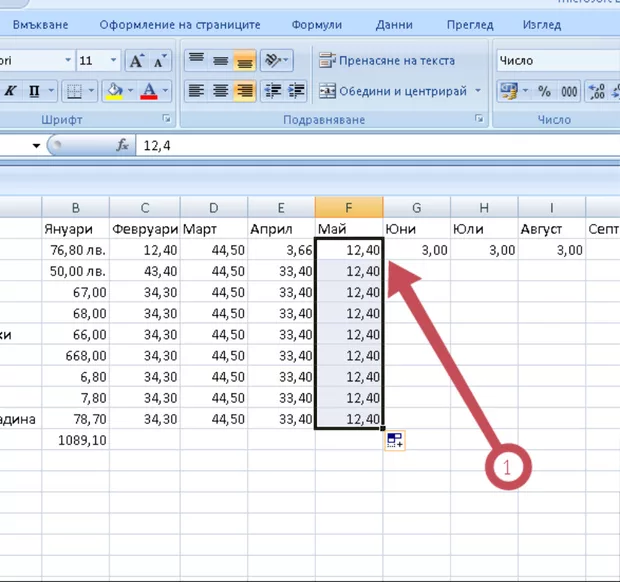The height and width of the screenshot is (582, 620).
Task: Toggle middle vertical alignment
Action: [x=220, y=60]
